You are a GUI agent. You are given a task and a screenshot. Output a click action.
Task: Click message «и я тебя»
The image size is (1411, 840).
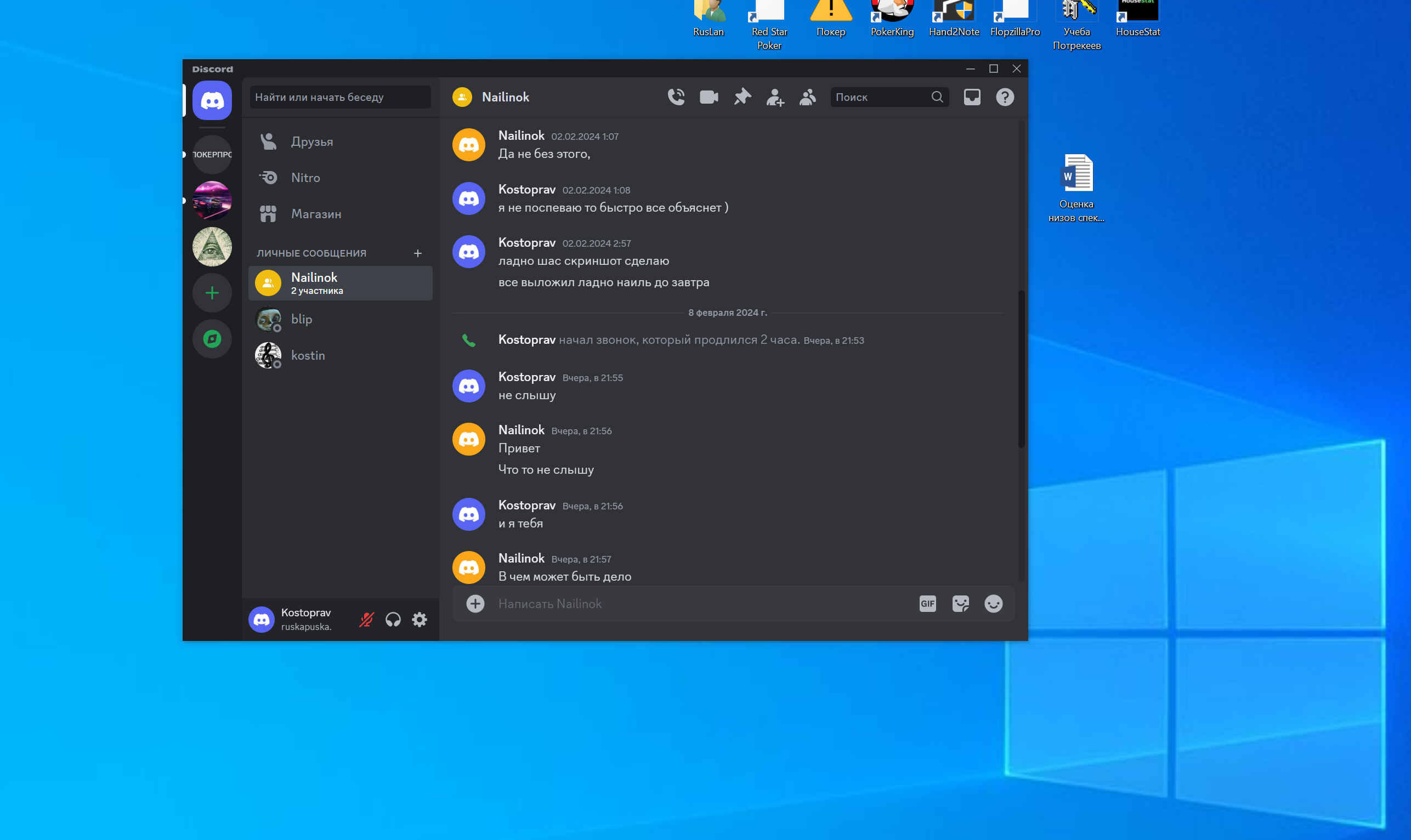[x=521, y=524]
